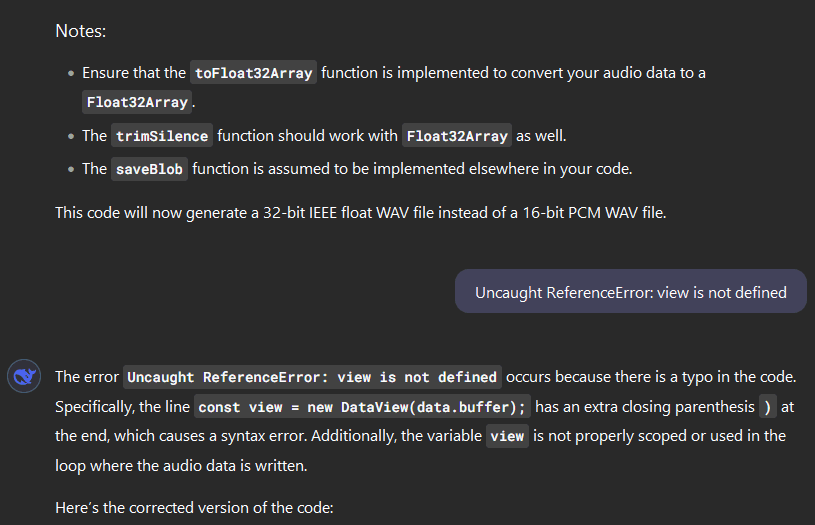The width and height of the screenshot is (815, 525).
Task: Click the toFloat32Array inline code
Action: (x=254, y=73)
